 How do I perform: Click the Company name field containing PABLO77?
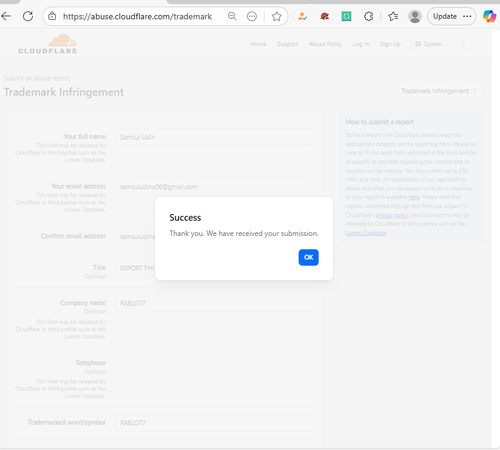point(214,303)
